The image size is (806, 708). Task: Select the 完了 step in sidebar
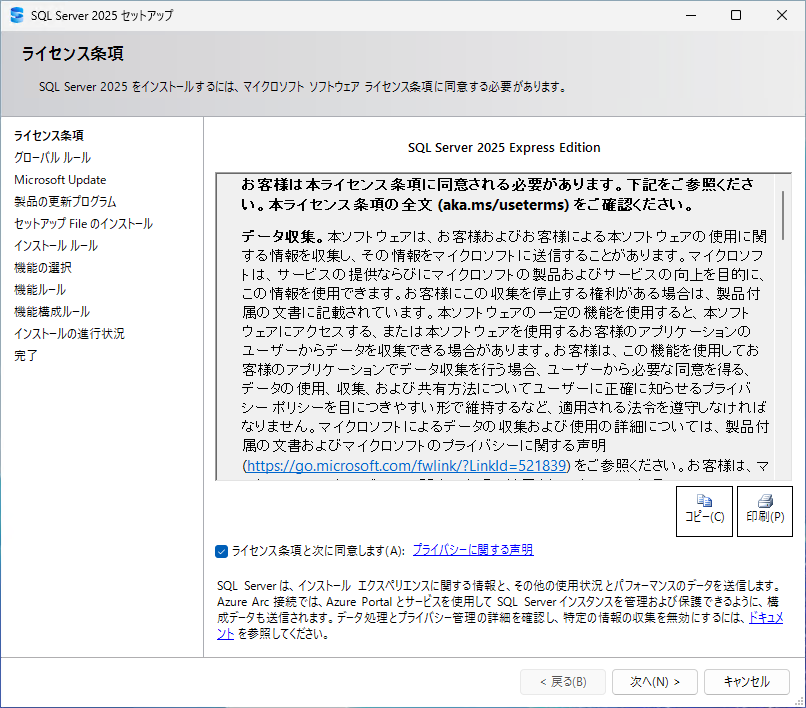coord(26,356)
